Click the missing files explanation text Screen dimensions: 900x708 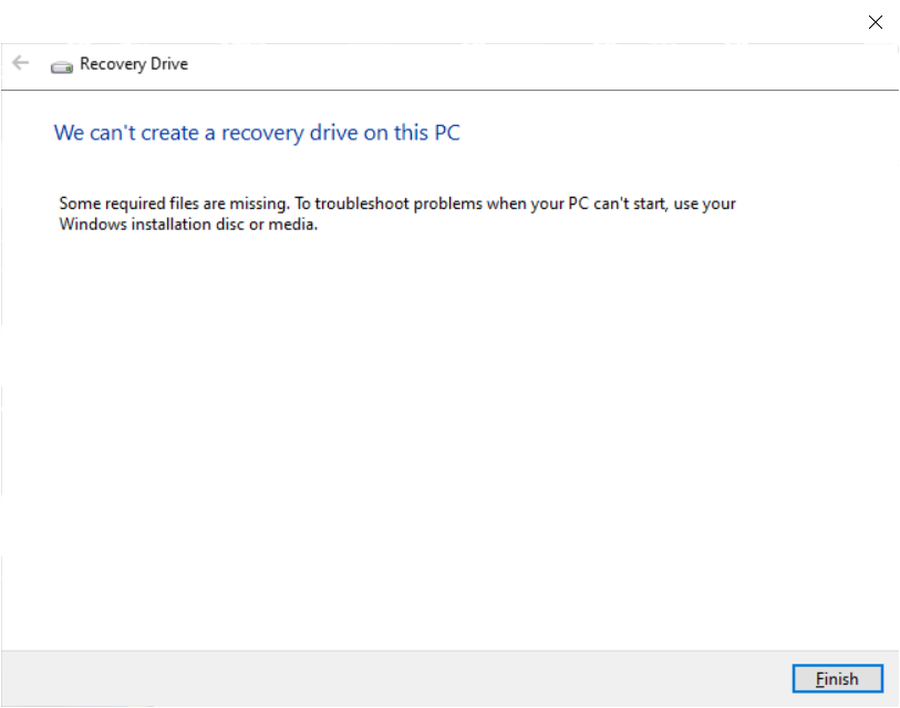pos(397,213)
